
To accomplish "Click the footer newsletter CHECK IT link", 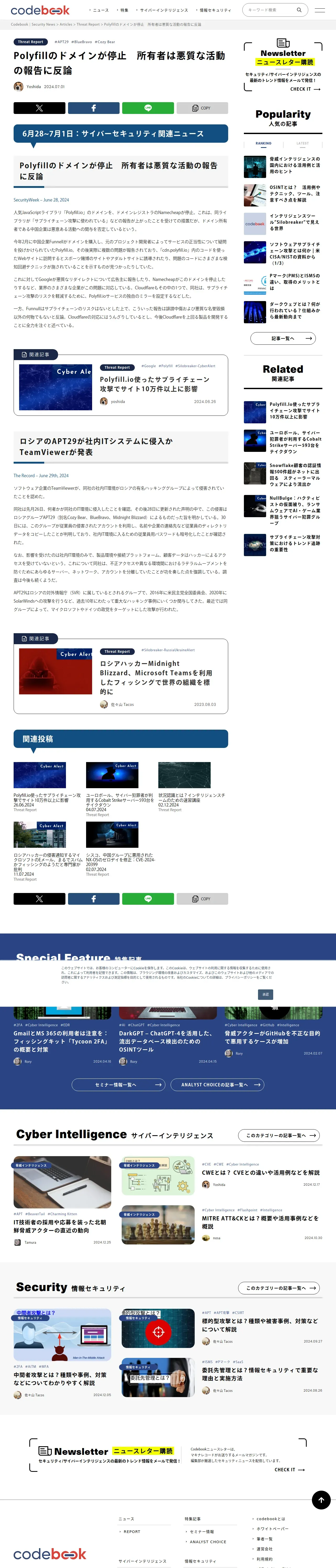I will (x=290, y=1469).
